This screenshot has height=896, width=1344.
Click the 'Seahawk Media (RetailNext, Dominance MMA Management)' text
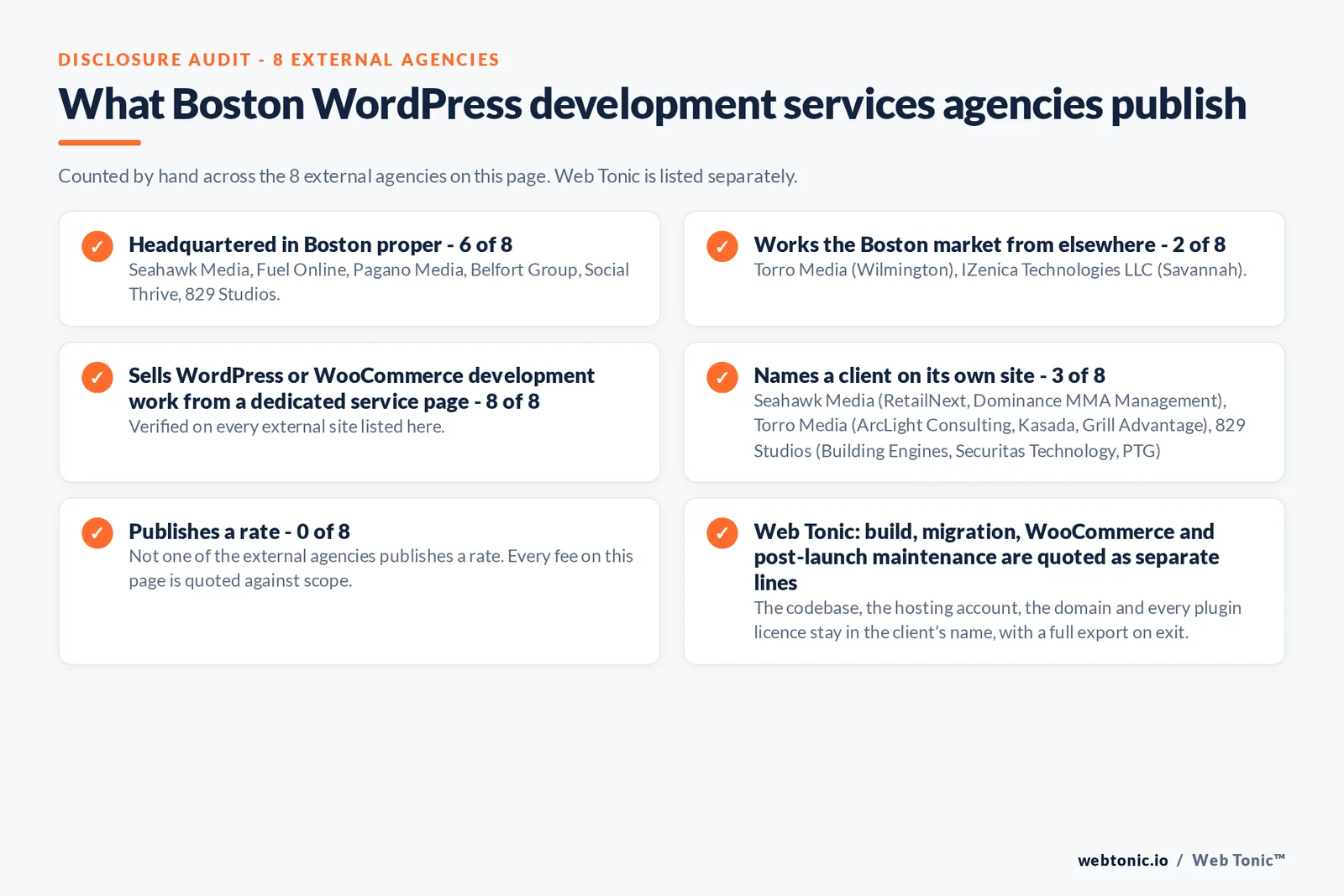(1000, 426)
